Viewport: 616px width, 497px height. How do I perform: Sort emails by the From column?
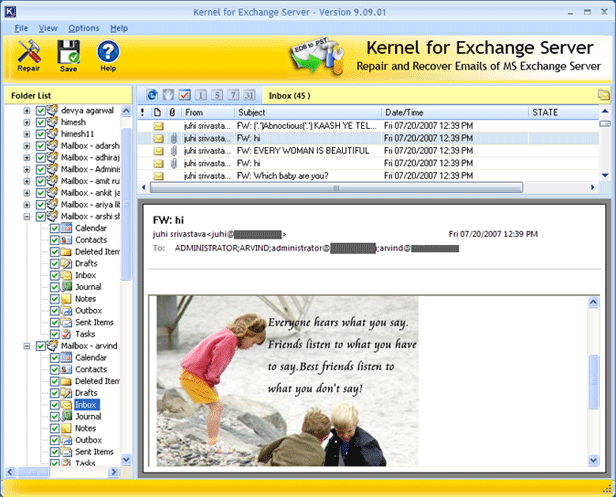pos(208,112)
